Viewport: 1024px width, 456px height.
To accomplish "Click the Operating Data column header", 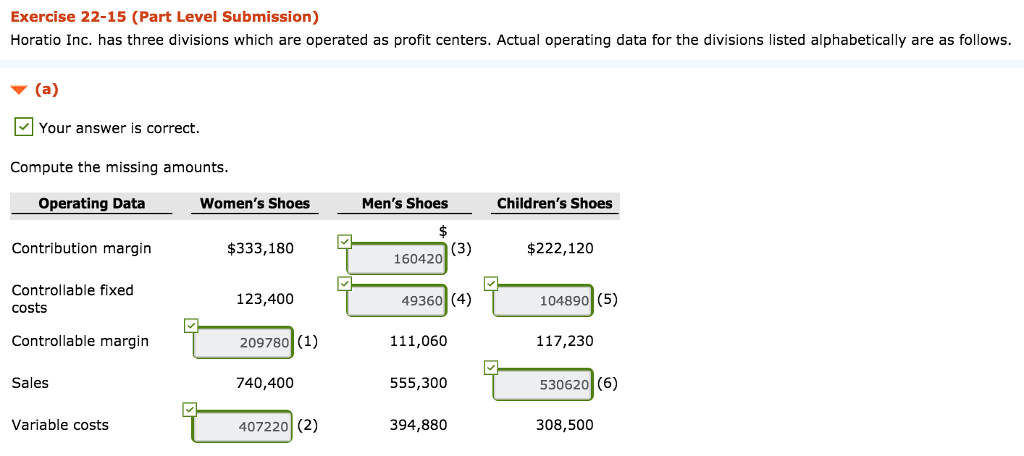I will [x=91, y=204].
